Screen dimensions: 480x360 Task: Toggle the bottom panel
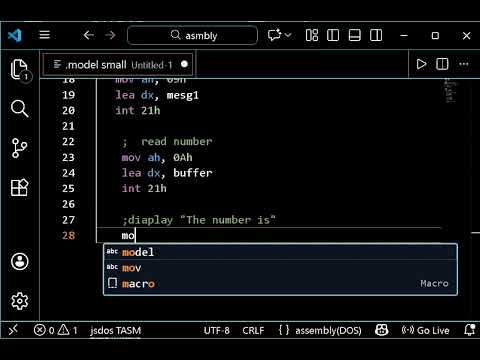click(354, 35)
